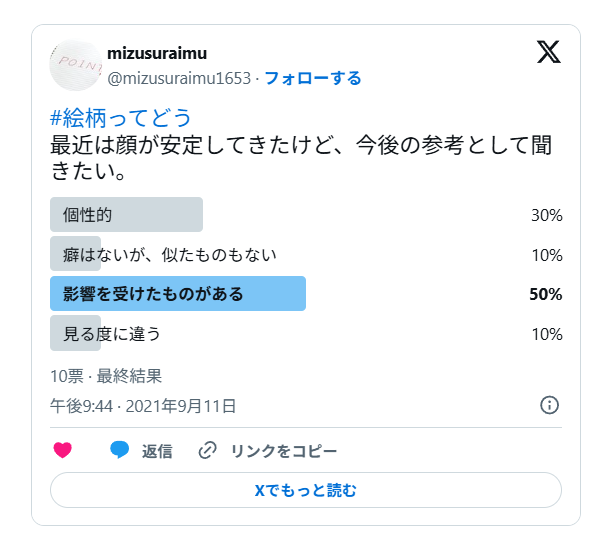Click the Xでもっと読む button
The image size is (607, 548).
[x=305, y=490]
